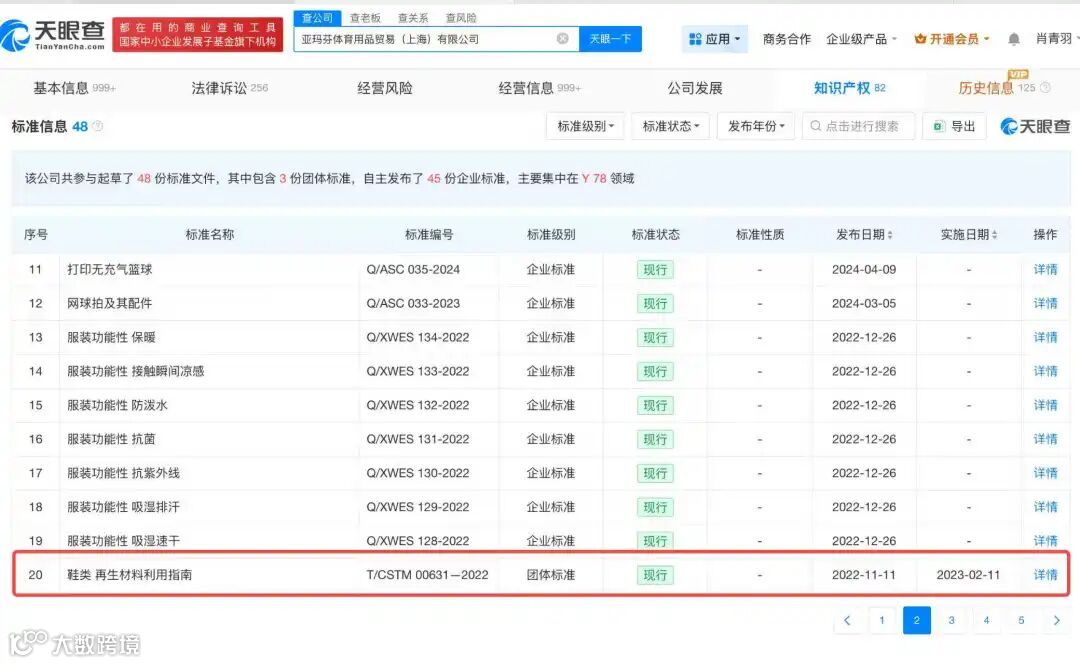The width and height of the screenshot is (1080, 664).
Task: Expand the 应用 menu
Action: 714,39
